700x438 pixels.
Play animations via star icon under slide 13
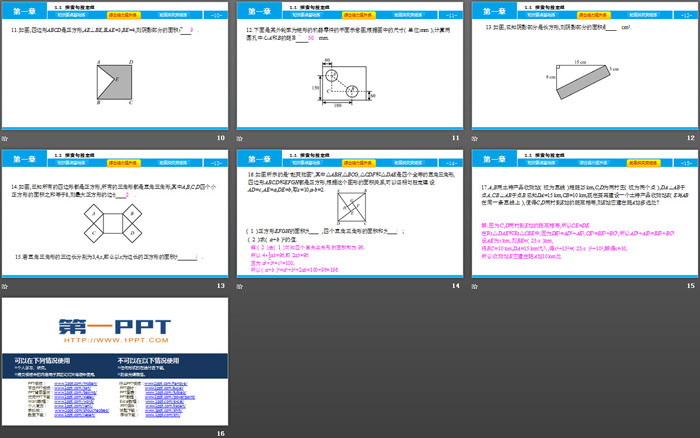[4, 286]
